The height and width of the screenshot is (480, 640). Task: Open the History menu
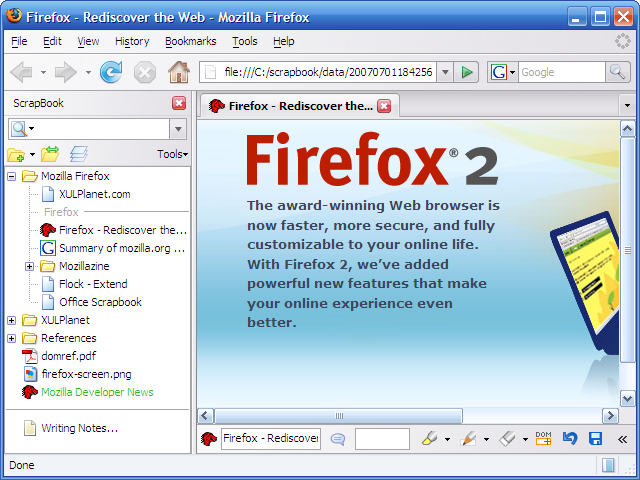pos(132,41)
